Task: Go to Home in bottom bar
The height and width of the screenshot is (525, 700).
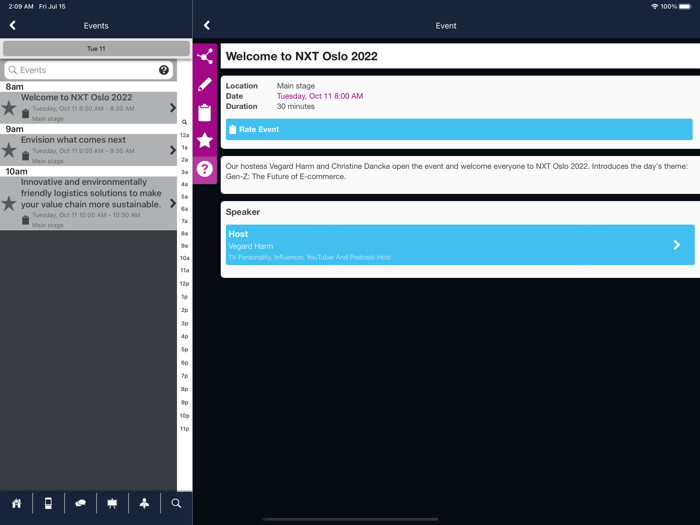Action: [17, 504]
